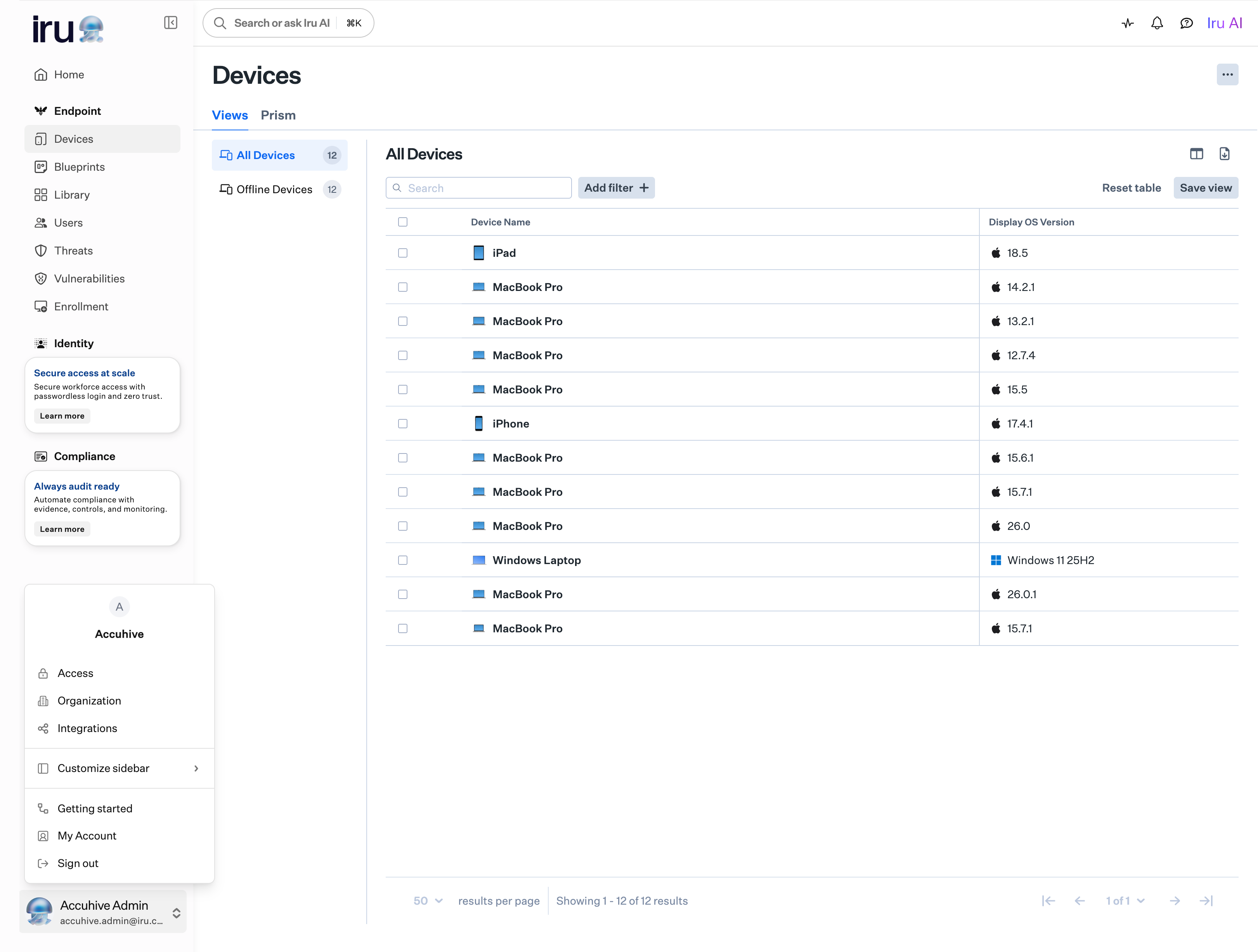Select the Threats shield icon in sidebar
Image resolution: width=1258 pixels, height=952 pixels.
tap(41, 250)
